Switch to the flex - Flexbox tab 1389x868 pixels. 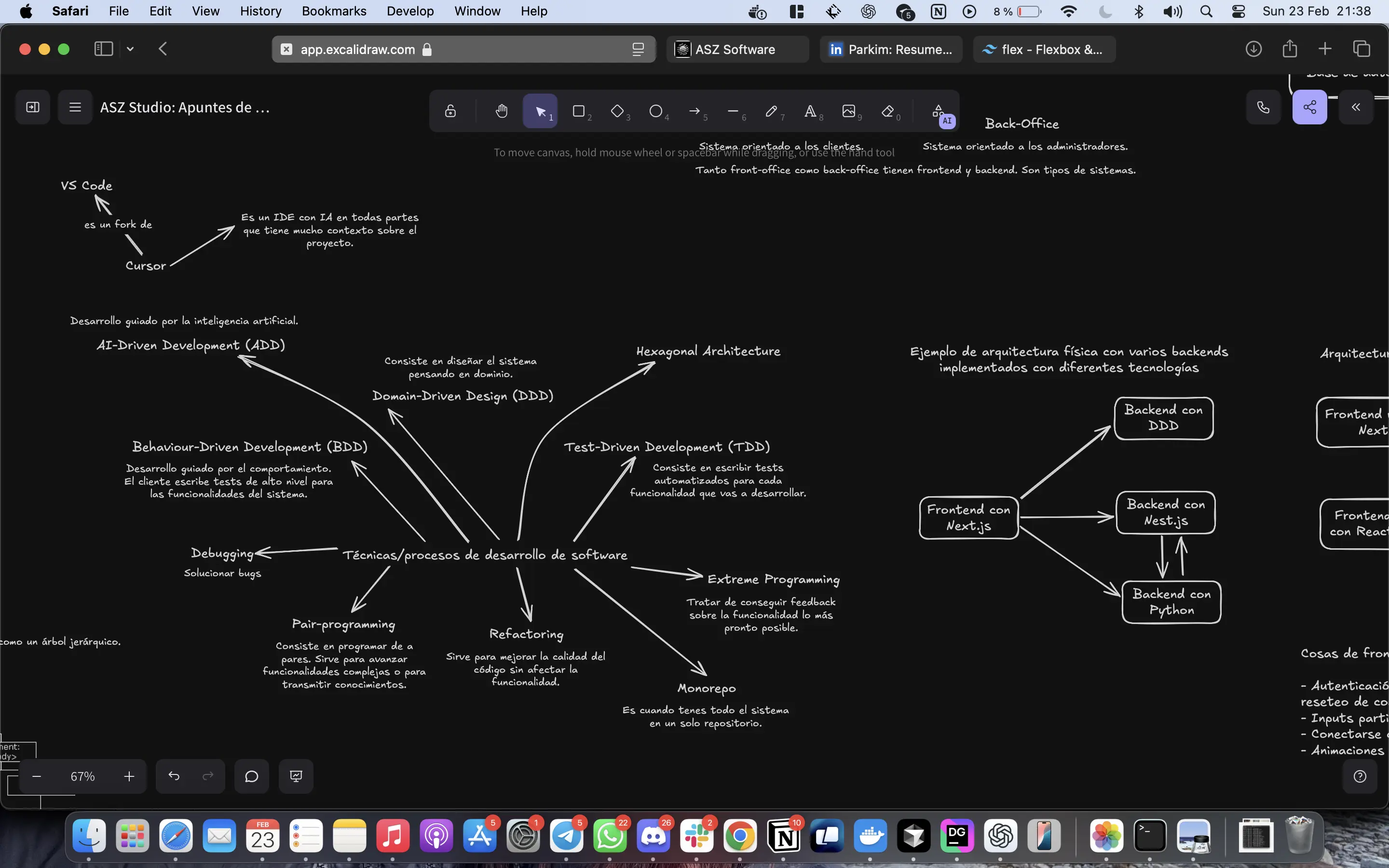click(1045, 49)
